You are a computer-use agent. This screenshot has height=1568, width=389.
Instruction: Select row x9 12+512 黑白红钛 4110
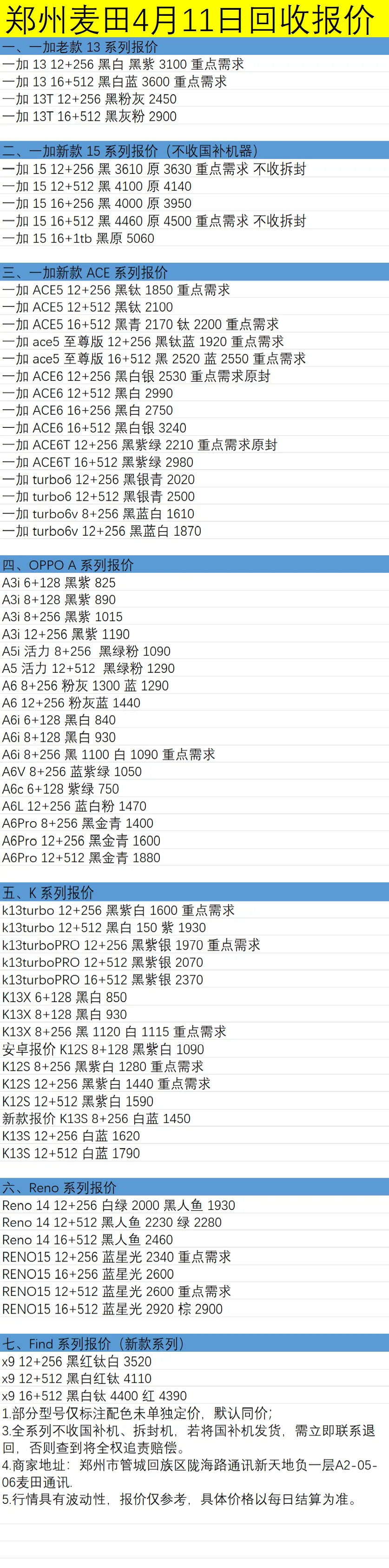pos(194,1379)
